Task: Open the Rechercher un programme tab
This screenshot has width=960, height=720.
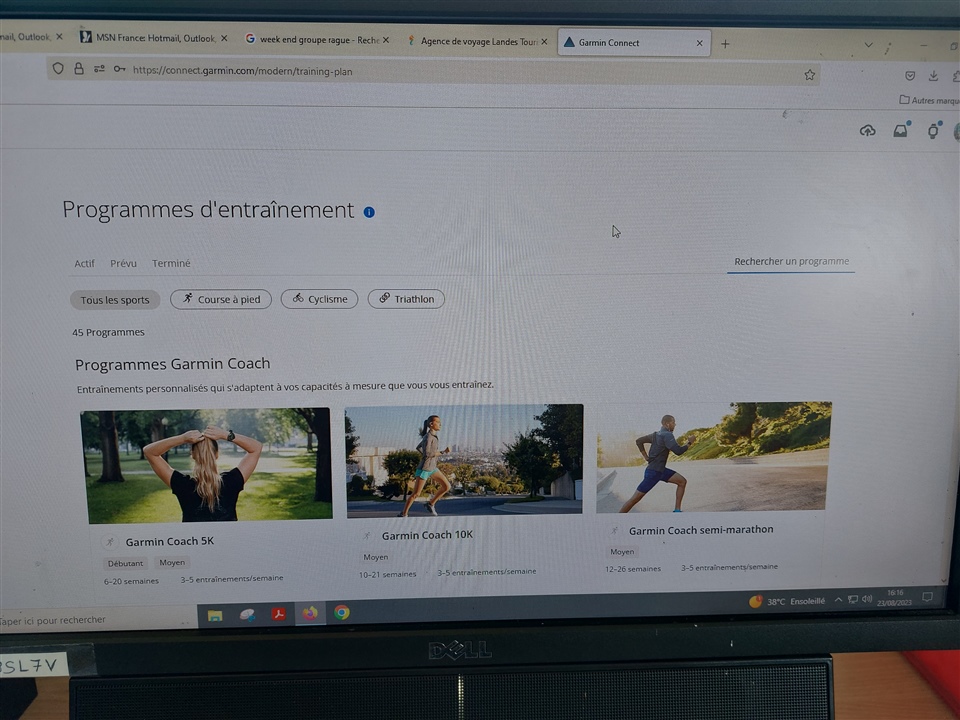Action: (792, 261)
